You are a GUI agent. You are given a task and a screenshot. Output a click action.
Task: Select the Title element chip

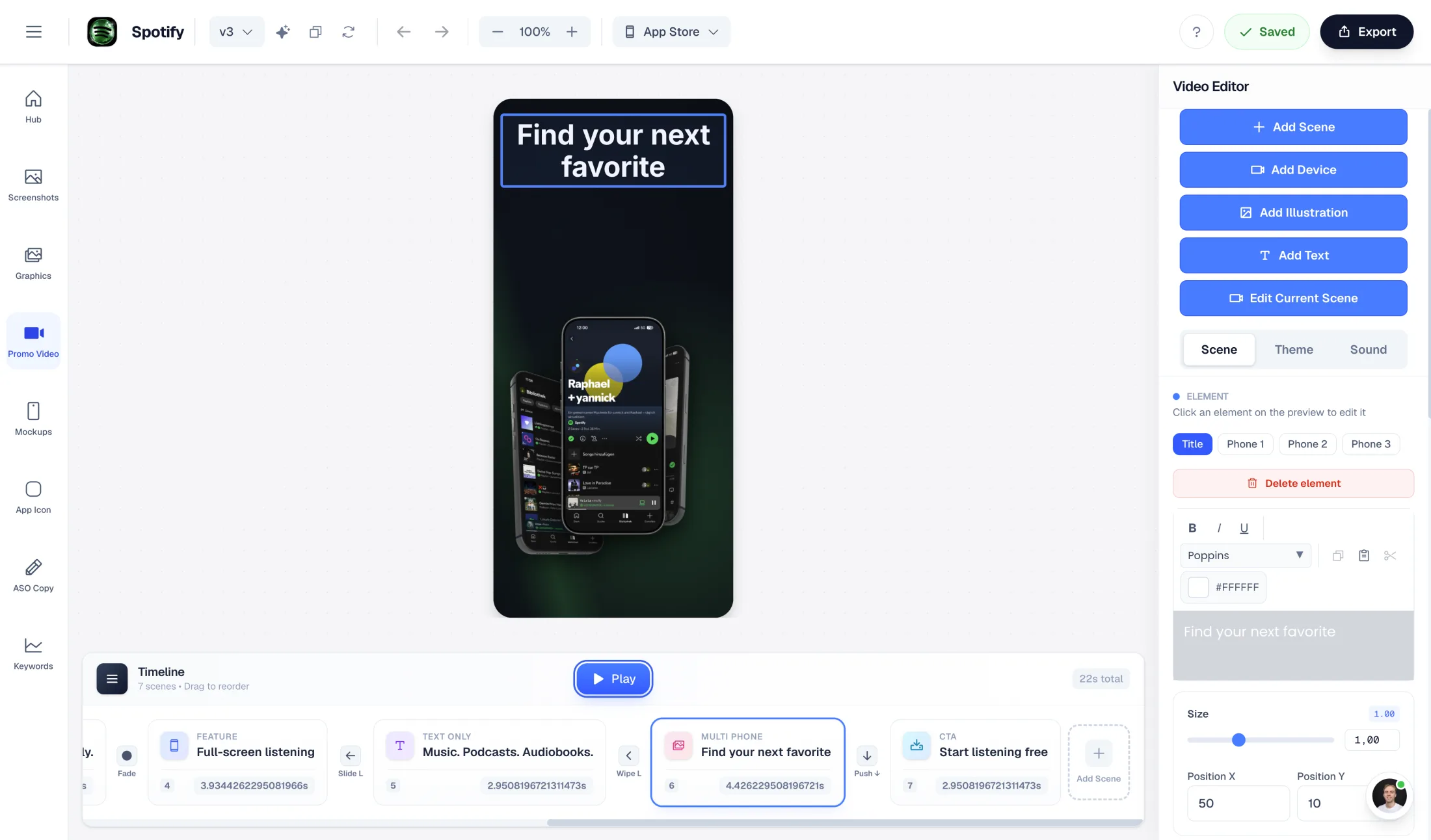tap(1192, 444)
